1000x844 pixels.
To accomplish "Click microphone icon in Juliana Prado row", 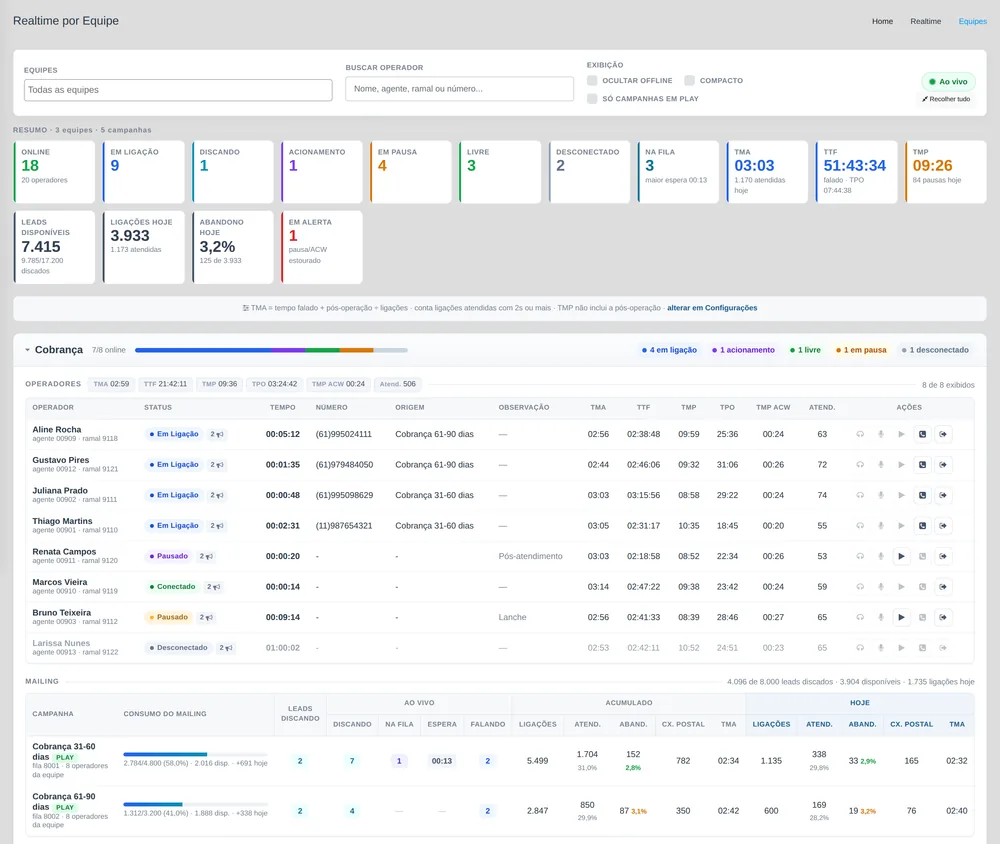I will point(881,496).
